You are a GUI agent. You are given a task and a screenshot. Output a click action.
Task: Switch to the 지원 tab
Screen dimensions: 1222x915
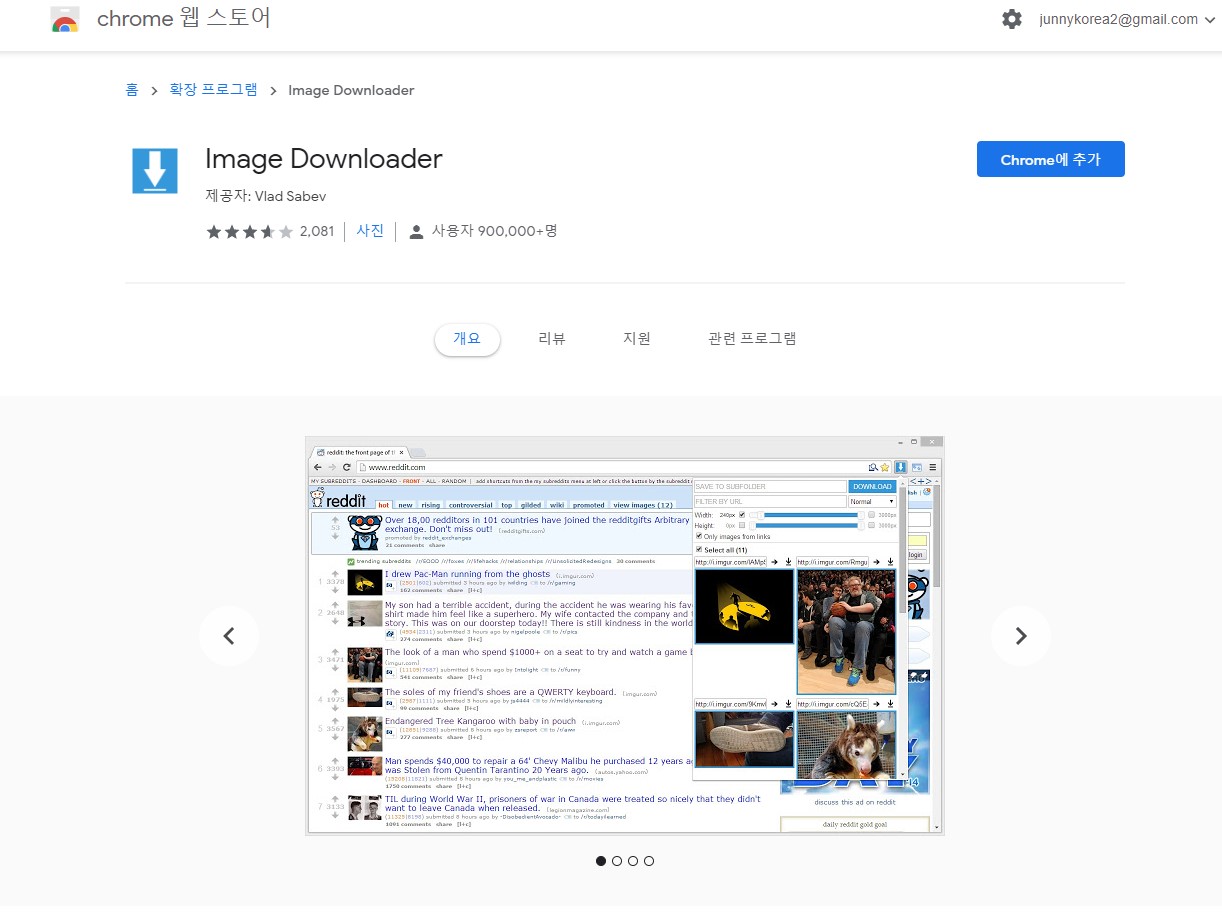(x=637, y=338)
